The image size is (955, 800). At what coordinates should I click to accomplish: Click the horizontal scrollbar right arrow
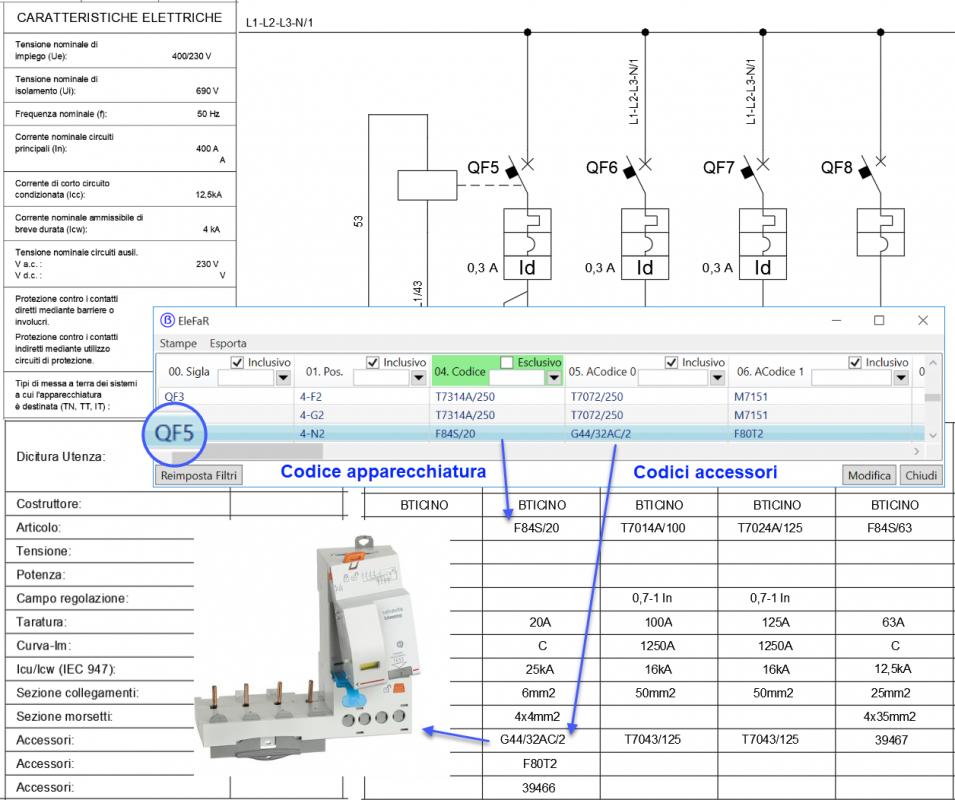click(917, 451)
